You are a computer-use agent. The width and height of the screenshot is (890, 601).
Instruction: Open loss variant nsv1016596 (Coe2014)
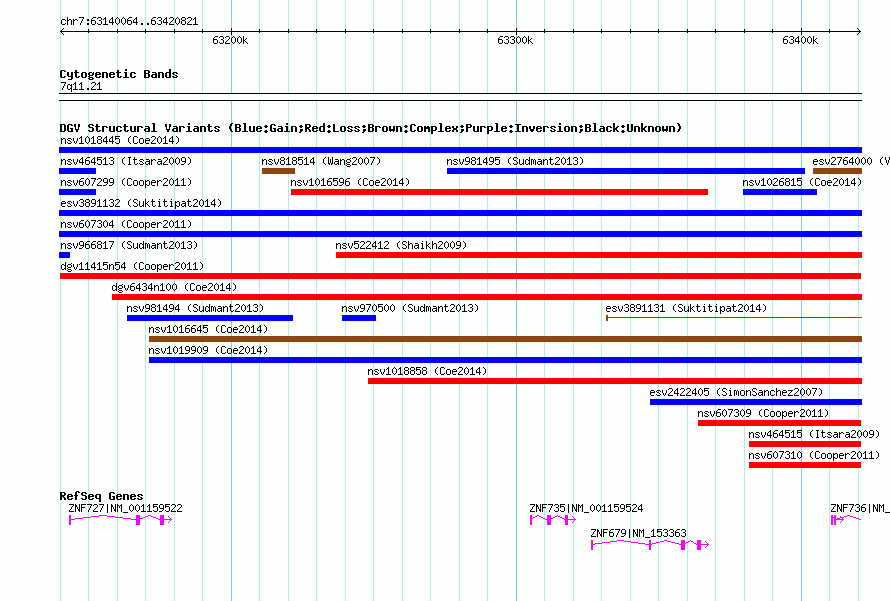(499, 192)
